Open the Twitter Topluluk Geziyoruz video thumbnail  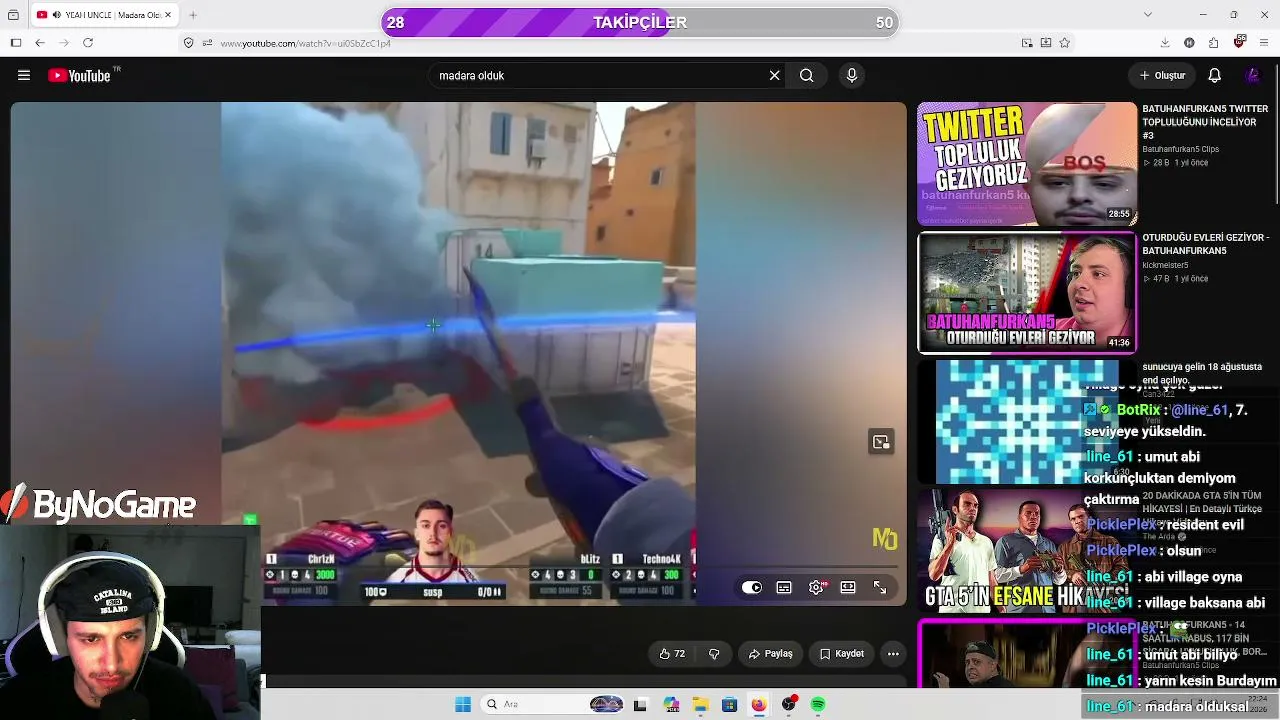pos(1027,164)
